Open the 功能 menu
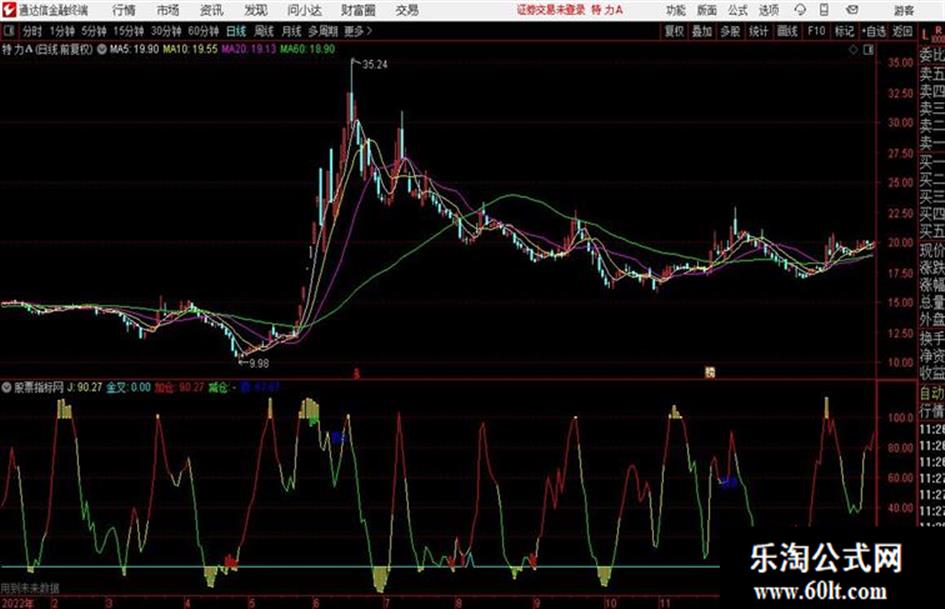Image resolution: width=945 pixels, height=609 pixels. click(x=676, y=10)
